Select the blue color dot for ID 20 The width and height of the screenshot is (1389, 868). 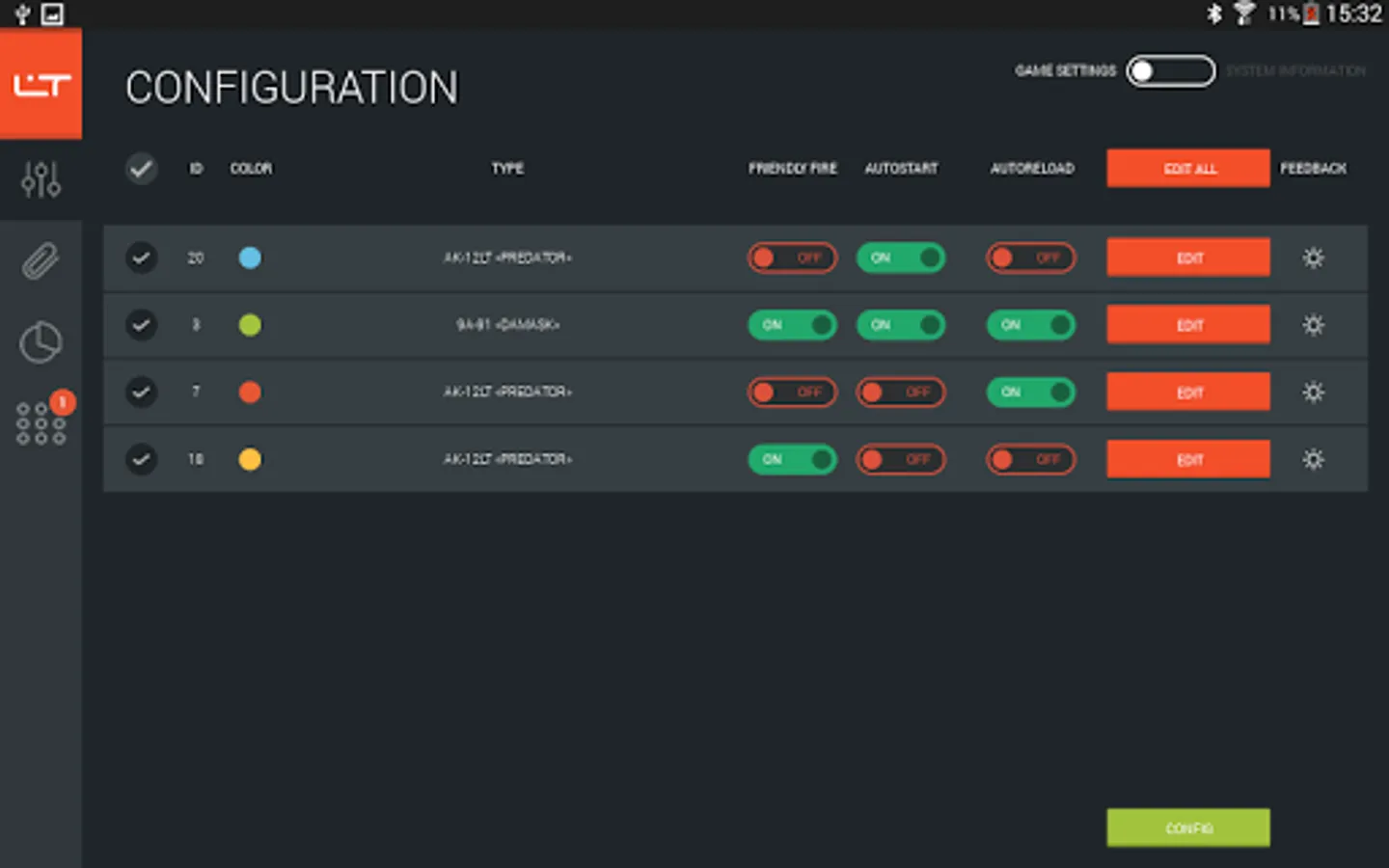point(250,258)
